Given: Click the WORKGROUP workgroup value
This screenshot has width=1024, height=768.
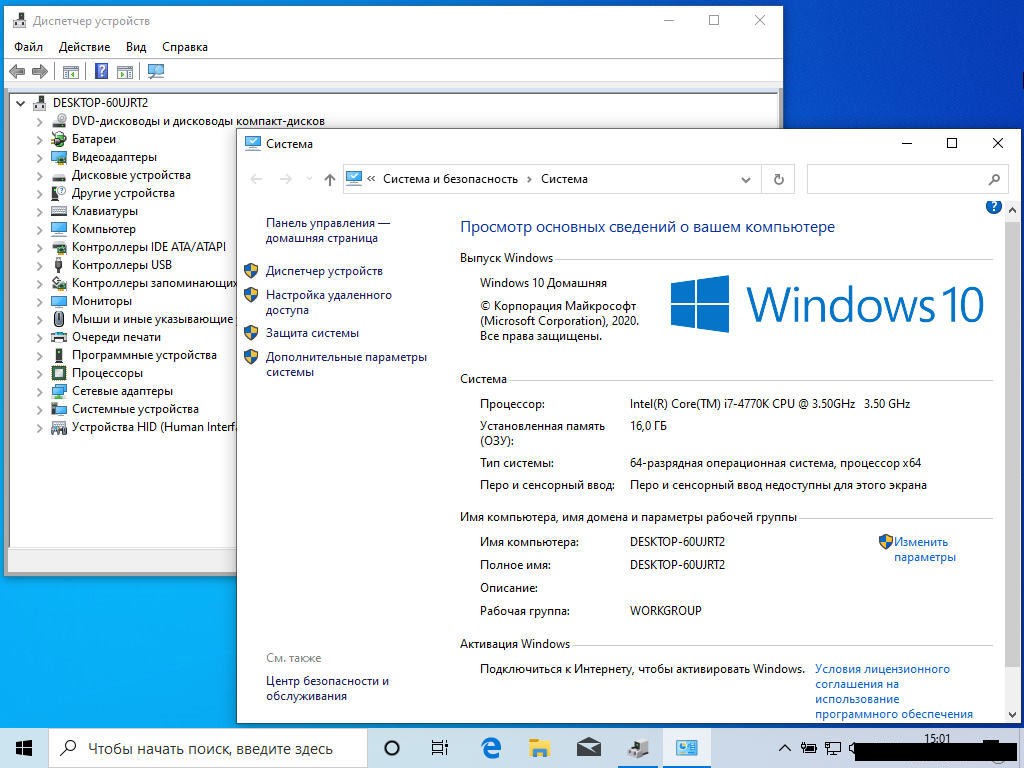Looking at the screenshot, I should pyautogui.click(x=665, y=611).
